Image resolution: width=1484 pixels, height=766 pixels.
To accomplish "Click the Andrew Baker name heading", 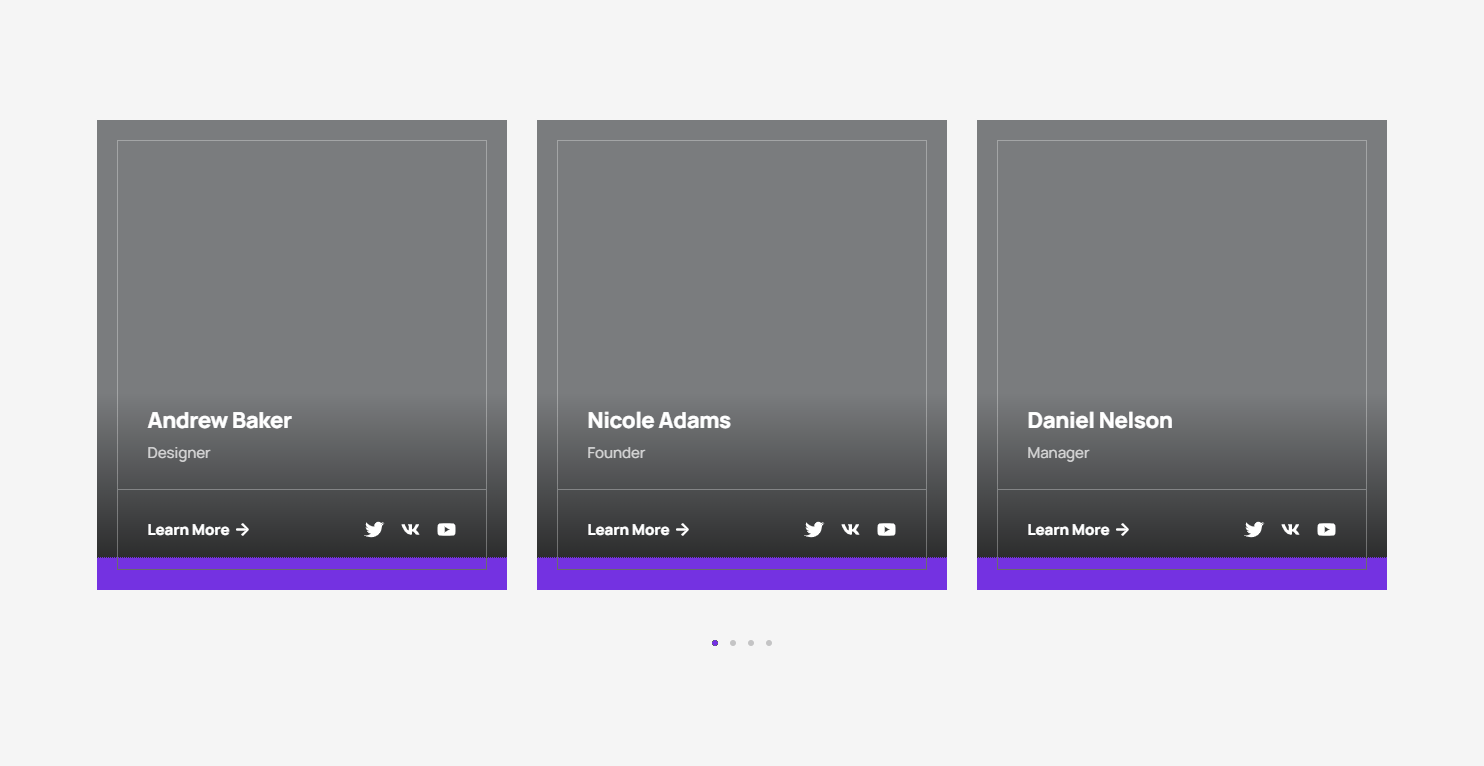I will [219, 421].
